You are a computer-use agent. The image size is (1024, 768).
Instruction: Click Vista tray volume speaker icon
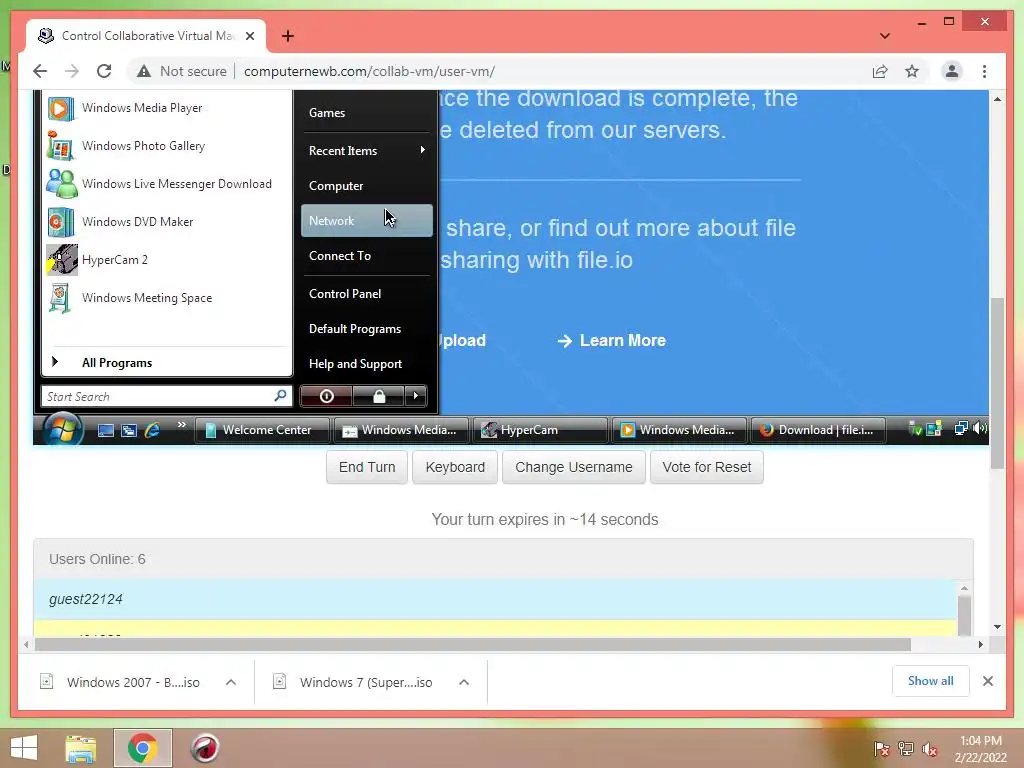[x=979, y=429]
